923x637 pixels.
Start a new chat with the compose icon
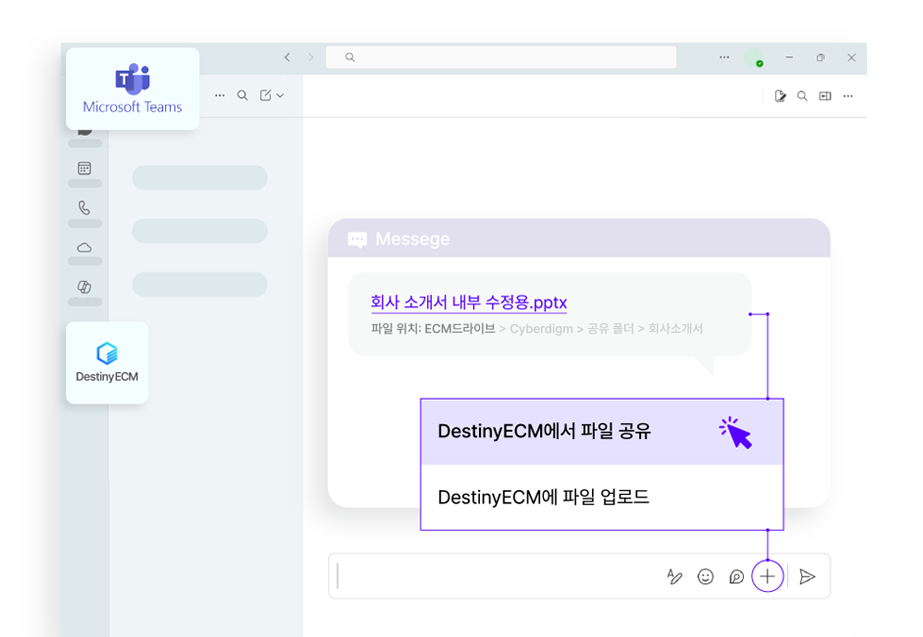(264, 95)
